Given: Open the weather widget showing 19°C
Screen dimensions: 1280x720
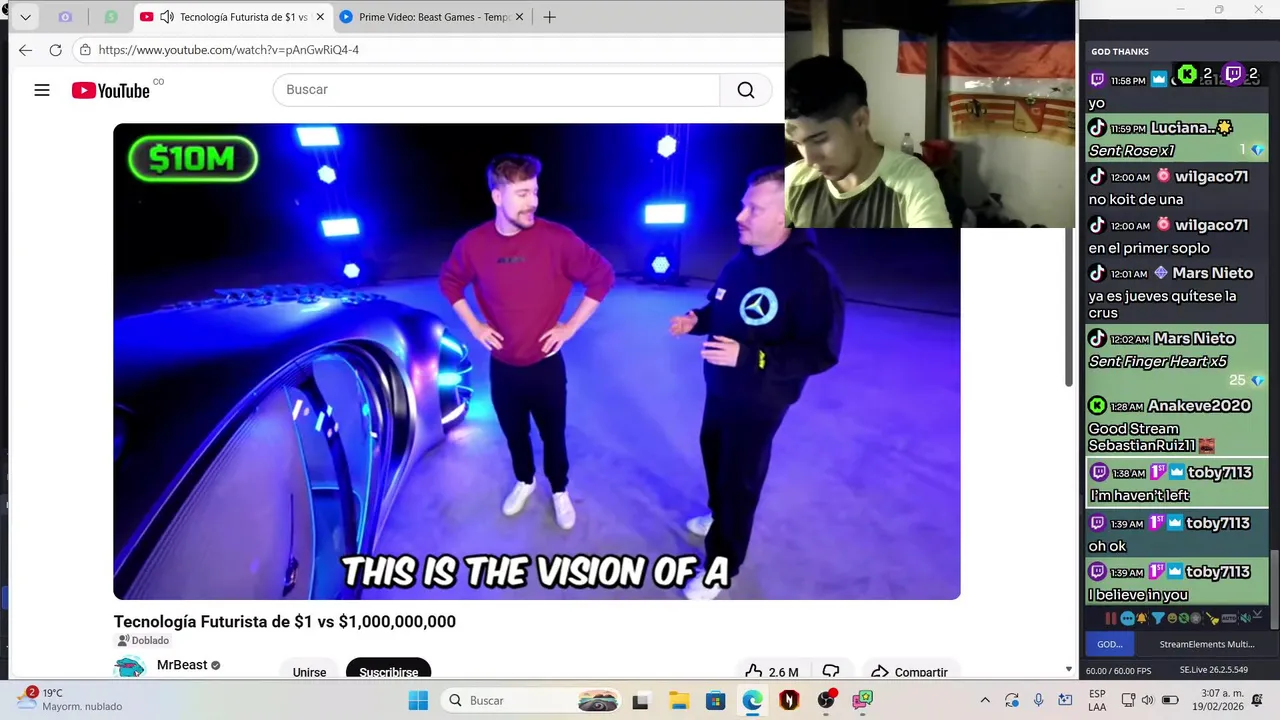Looking at the screenshot, I should click(68, 700).
